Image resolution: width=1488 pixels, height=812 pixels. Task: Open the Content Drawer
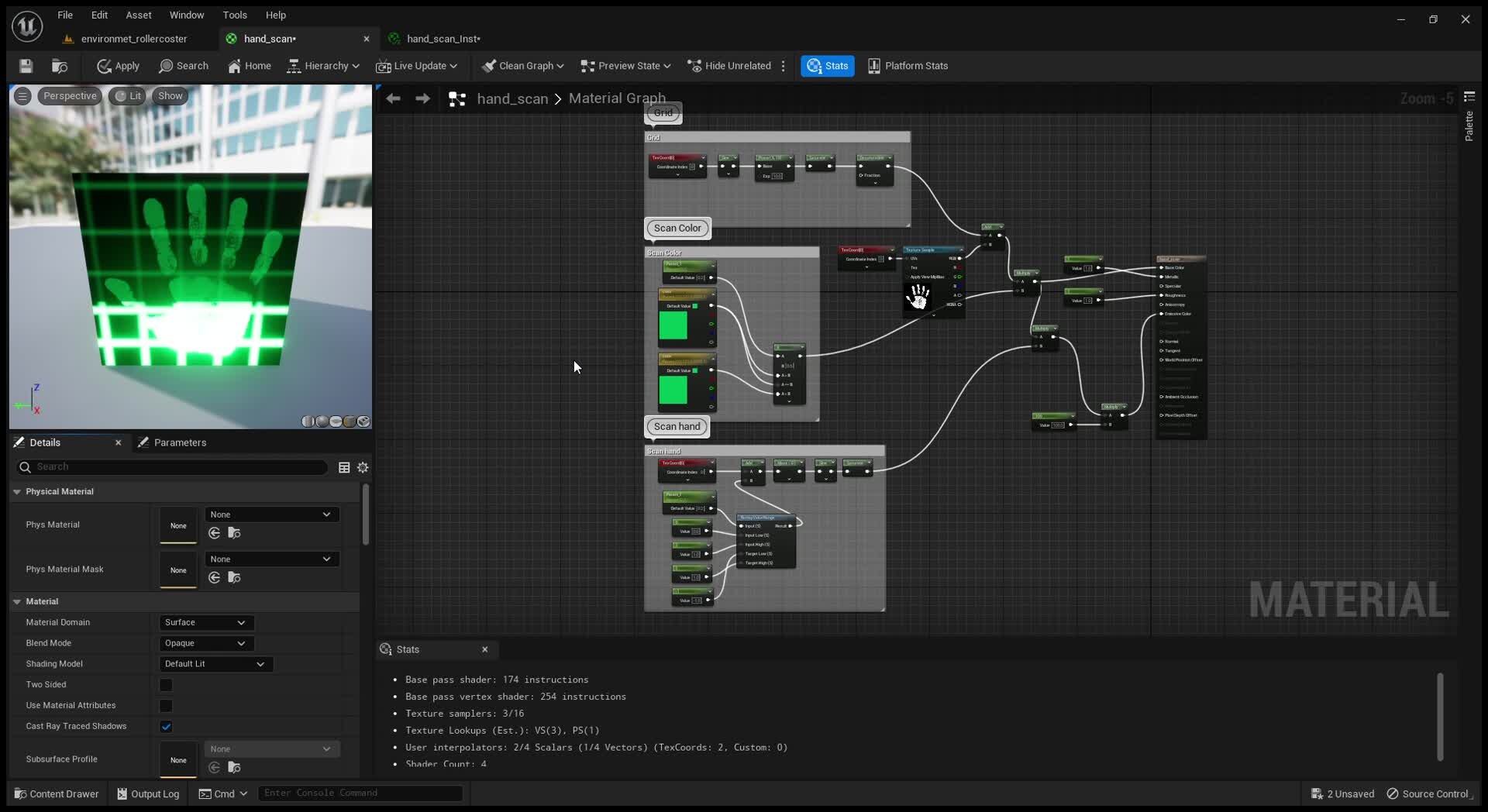57,793
